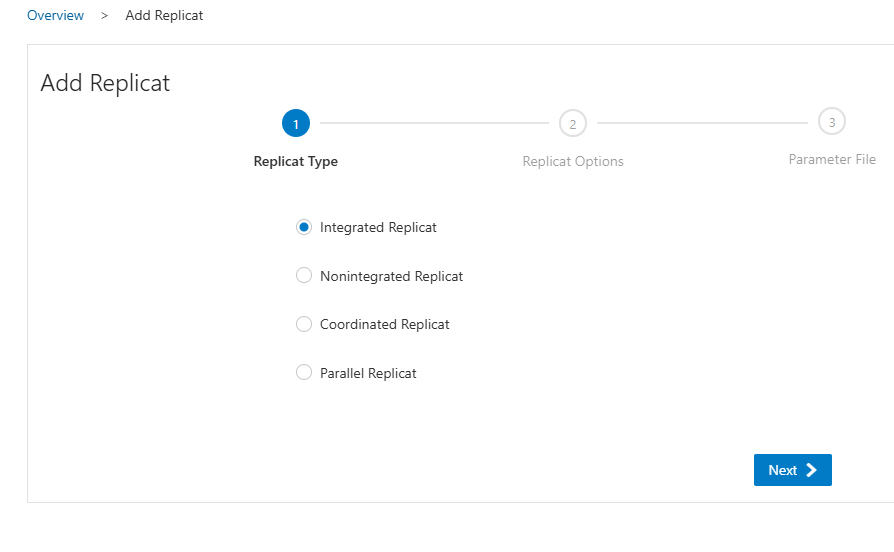Select the Integrated Replicat radio button
The height and width of the screenshot is (552, 894).
304,227
